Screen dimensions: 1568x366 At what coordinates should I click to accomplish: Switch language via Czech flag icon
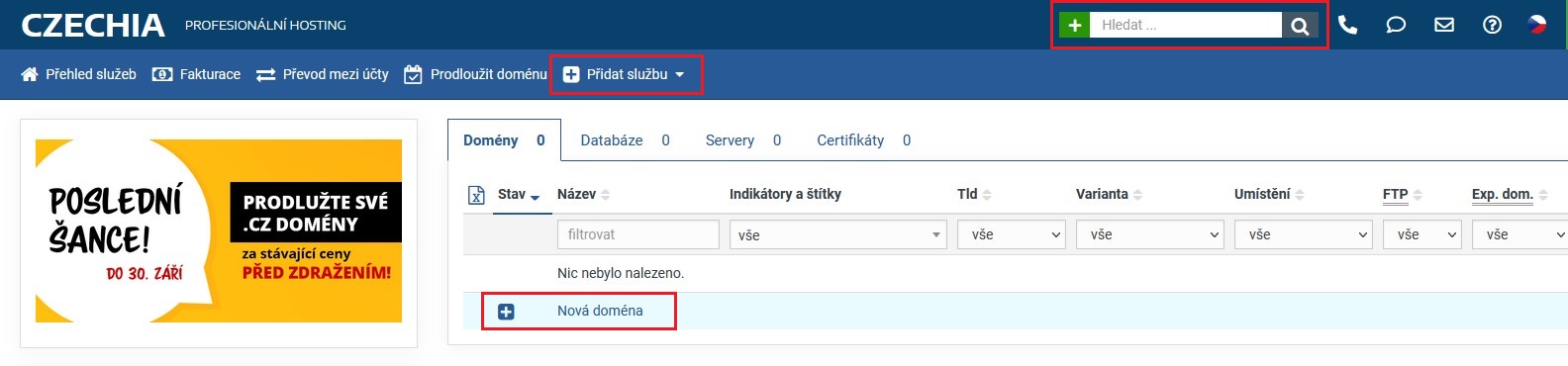tap(1537, 25)
